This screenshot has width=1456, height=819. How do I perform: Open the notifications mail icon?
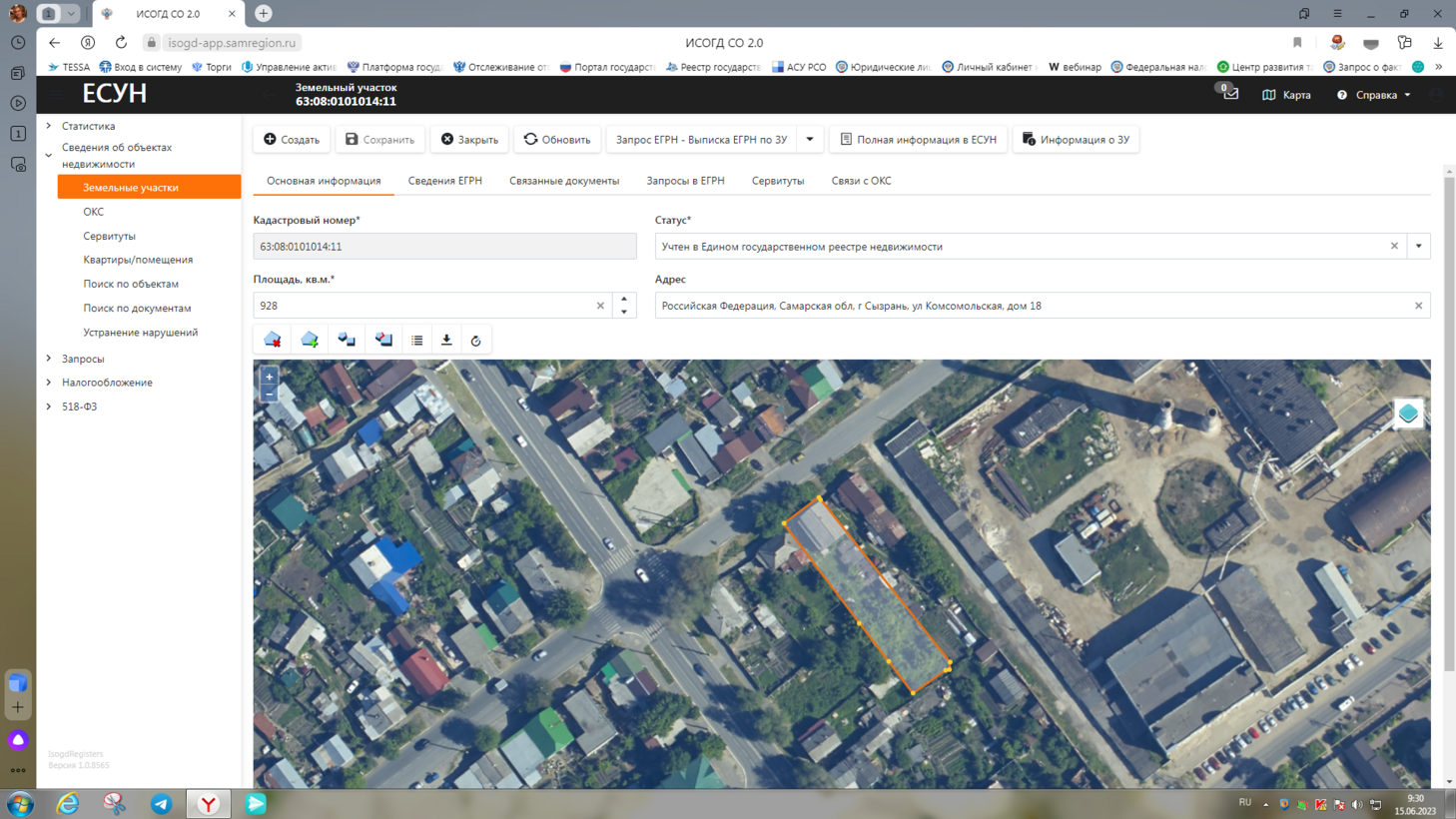pyautogui.click(x=1231, y=94)
